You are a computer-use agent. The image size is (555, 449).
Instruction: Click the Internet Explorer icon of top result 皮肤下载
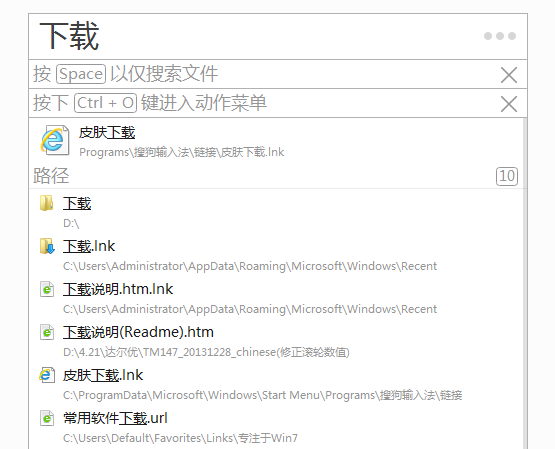coord(55,140)
